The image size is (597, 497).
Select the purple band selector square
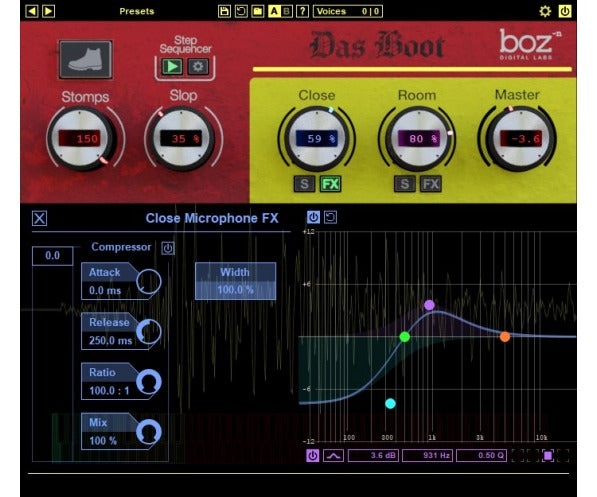coord(548,455)
